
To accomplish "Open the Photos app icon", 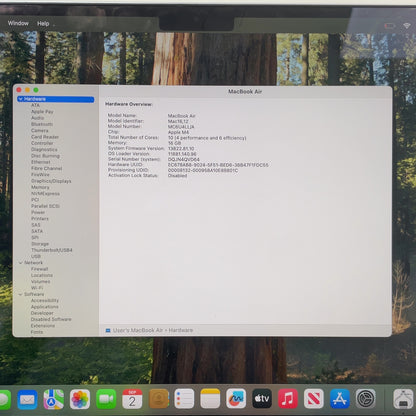I will 80,399.
